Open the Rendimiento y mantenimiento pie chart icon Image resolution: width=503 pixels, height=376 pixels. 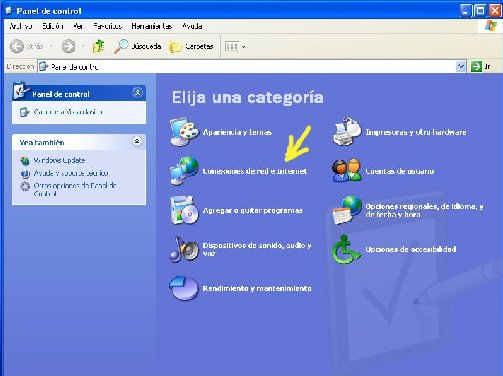point(183,288)
